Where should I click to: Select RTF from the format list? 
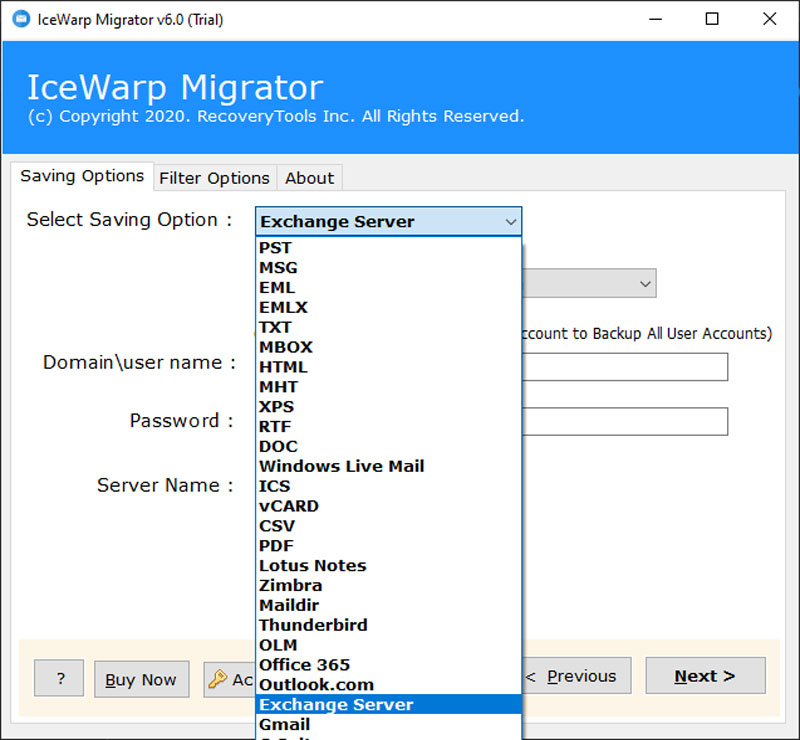[388, 427]
